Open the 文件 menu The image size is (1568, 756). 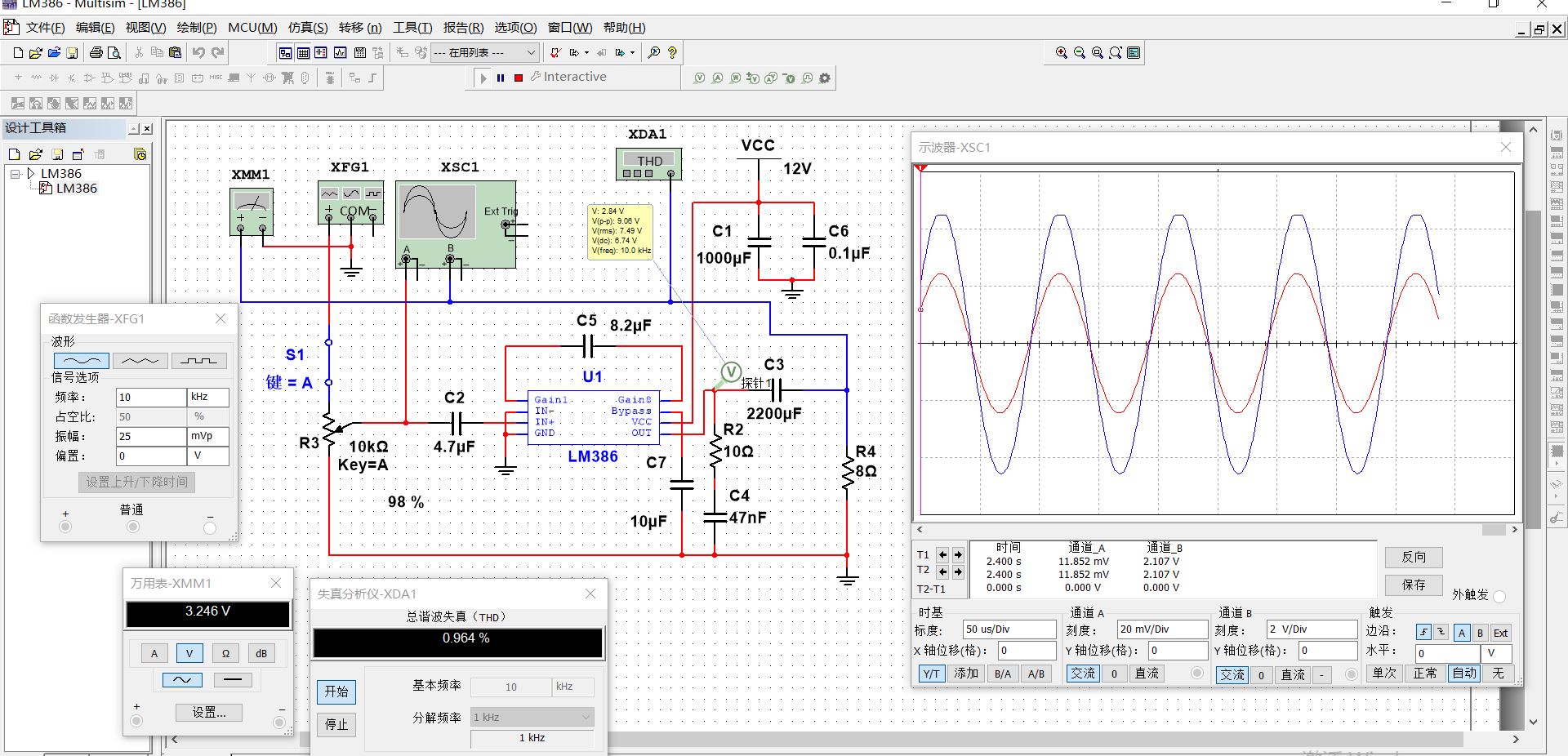coord(45,28)
